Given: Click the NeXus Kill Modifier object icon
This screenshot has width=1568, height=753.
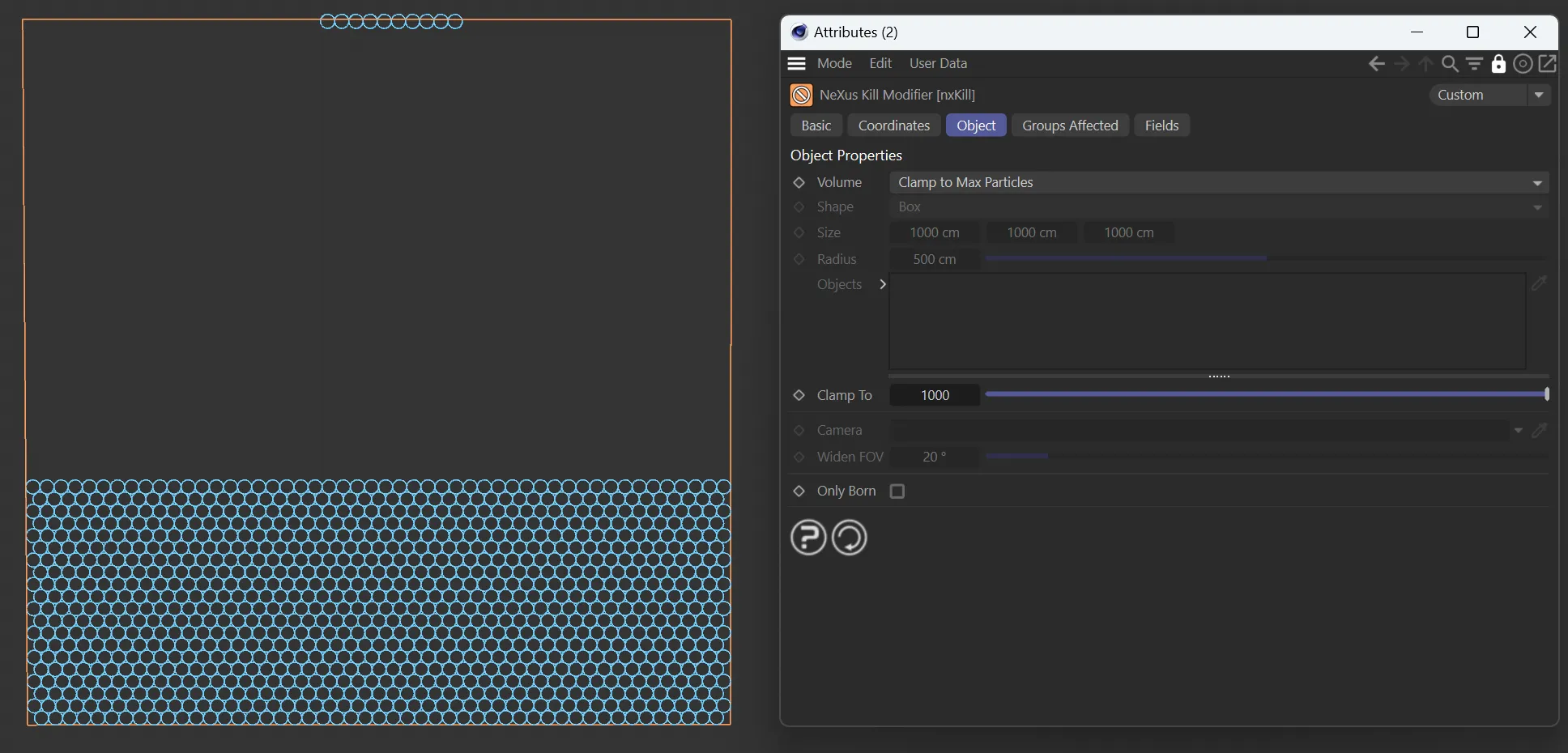Looking at the screenshot, I should pyautogui.click(x=801, y=96).
